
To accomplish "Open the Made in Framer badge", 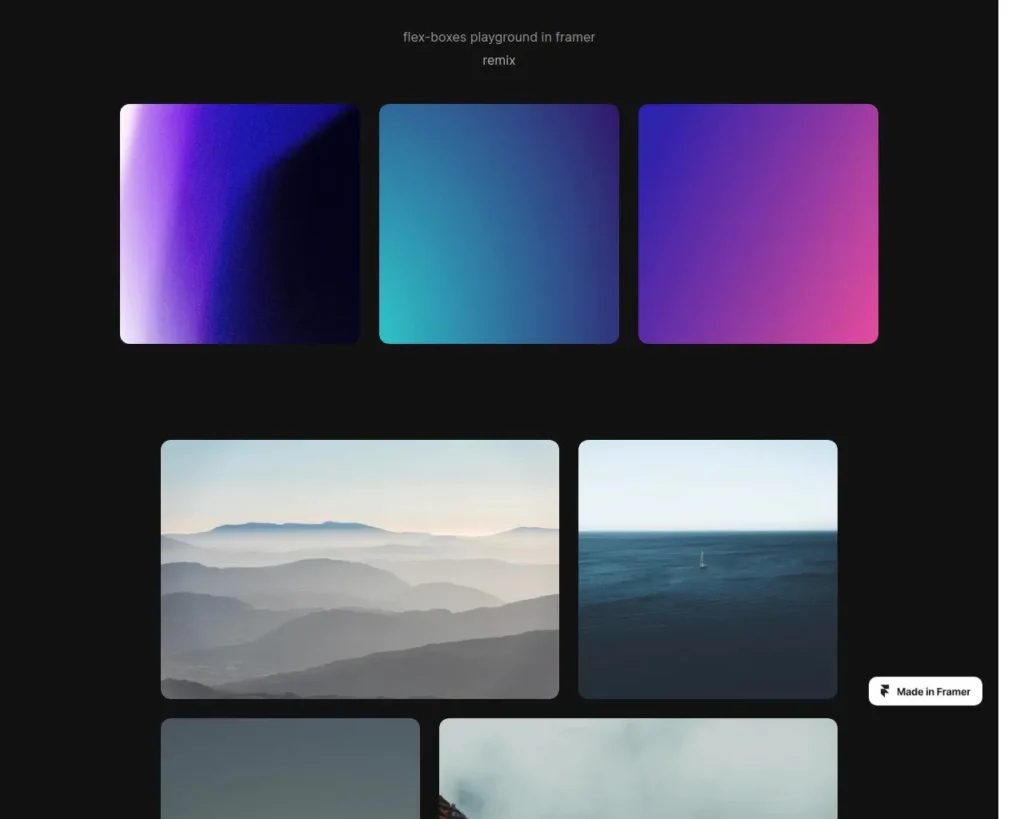I will (x=925, y=691).
